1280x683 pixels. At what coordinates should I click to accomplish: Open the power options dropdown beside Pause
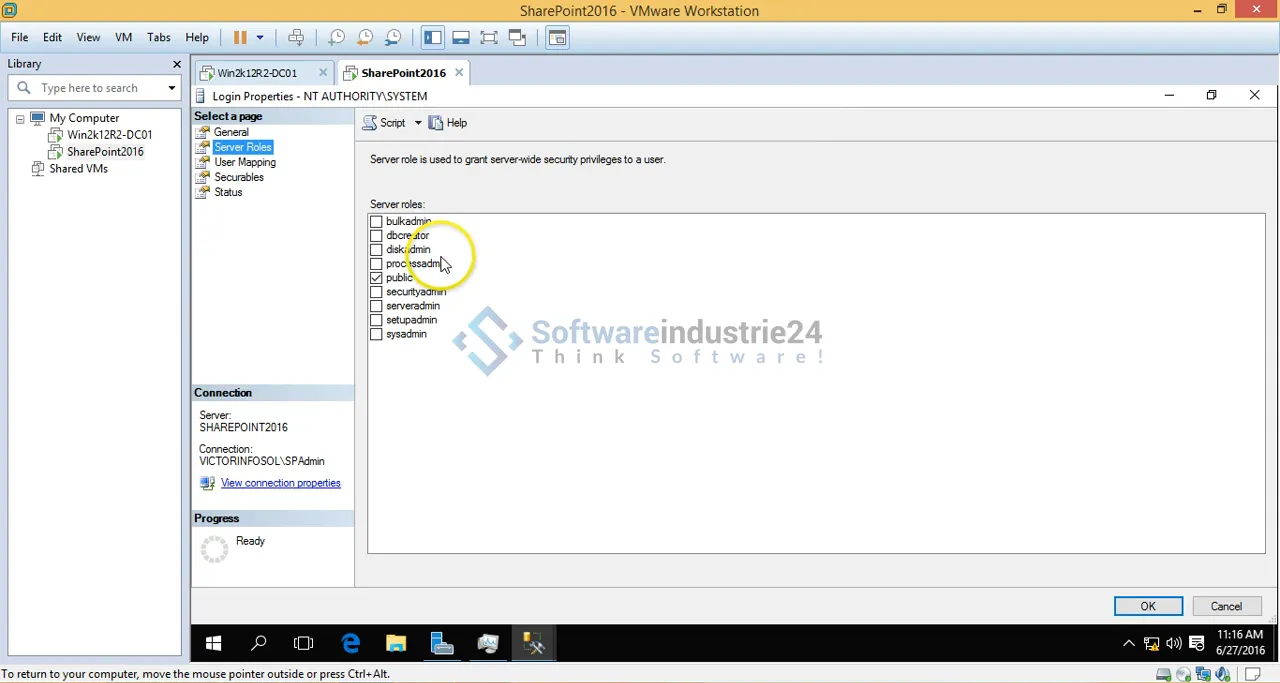260,38
